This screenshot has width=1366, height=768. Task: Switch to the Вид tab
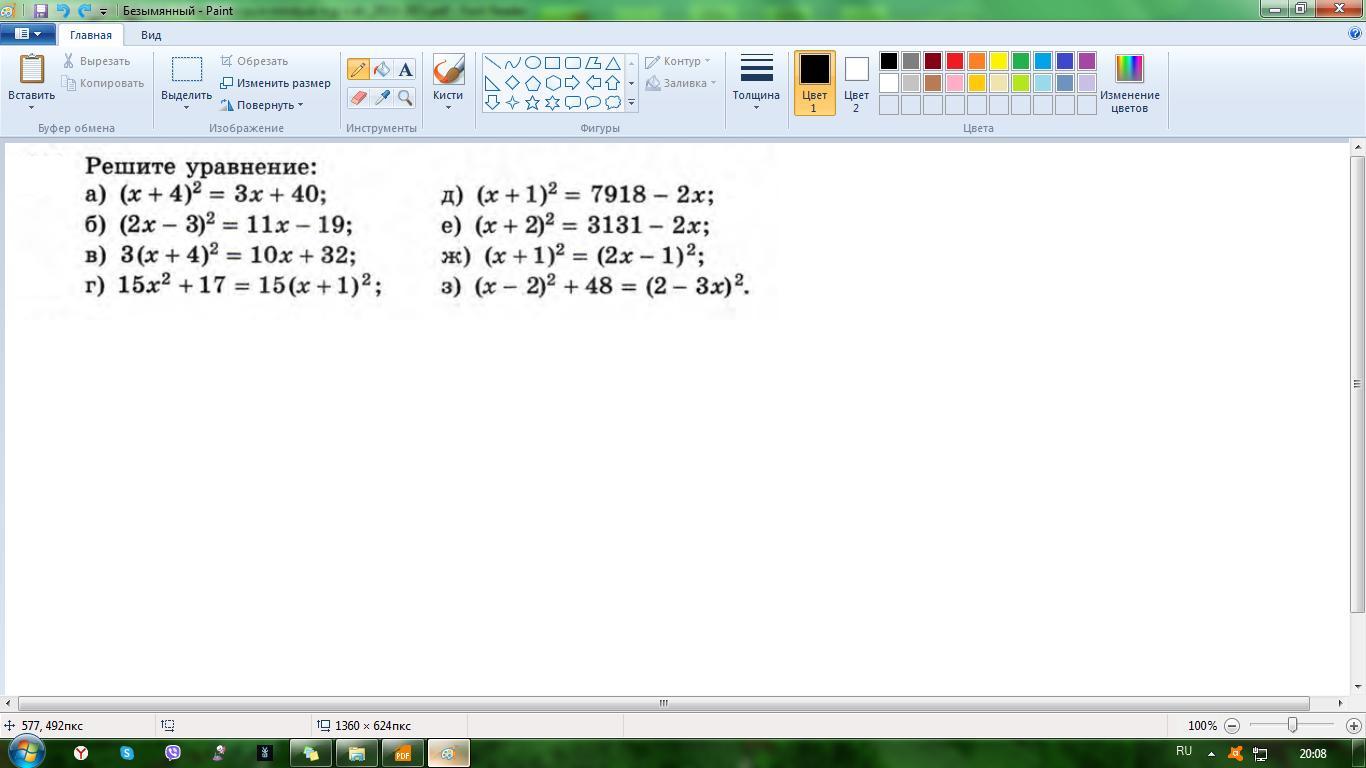pos(151,35)
